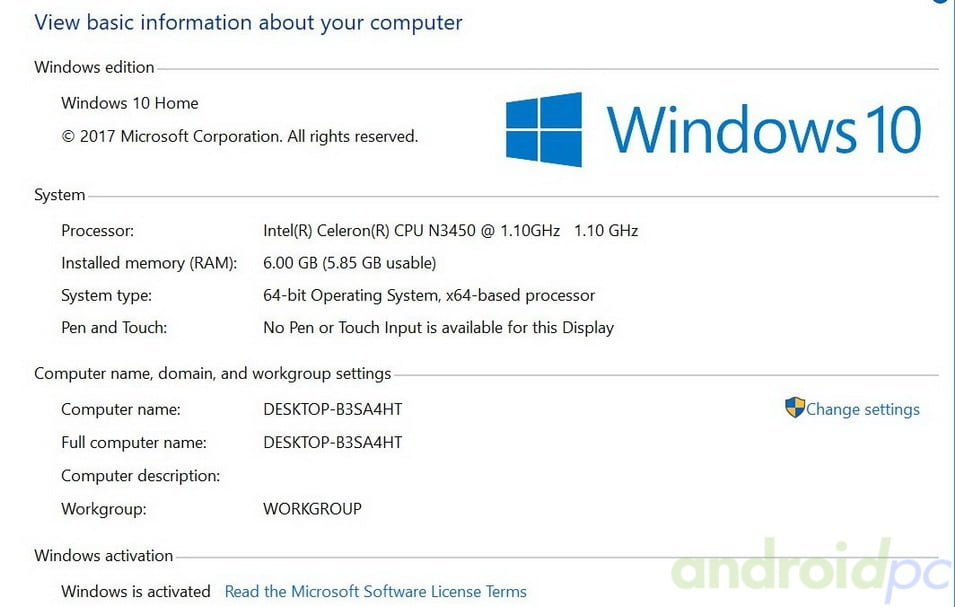Viewport: 955px width, 607px height.
Task: Click the UAC shield icon beside Change settings
Action: (795, 408)
